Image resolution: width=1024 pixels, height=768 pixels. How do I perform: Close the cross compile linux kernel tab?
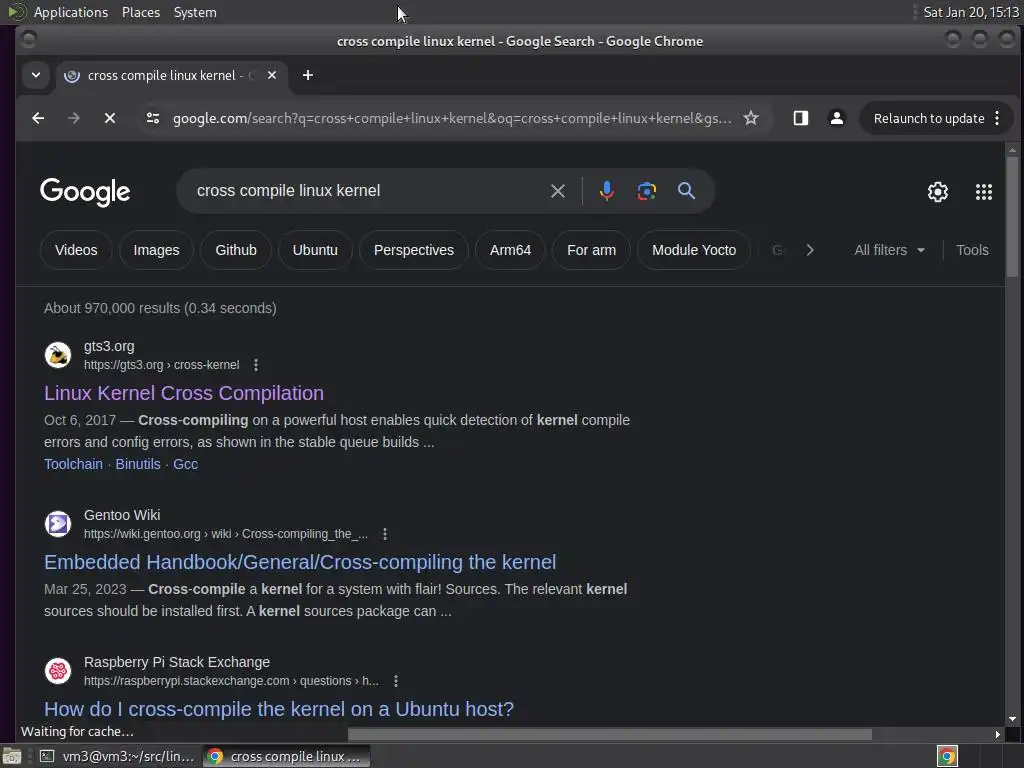click(x=272, y=75)
